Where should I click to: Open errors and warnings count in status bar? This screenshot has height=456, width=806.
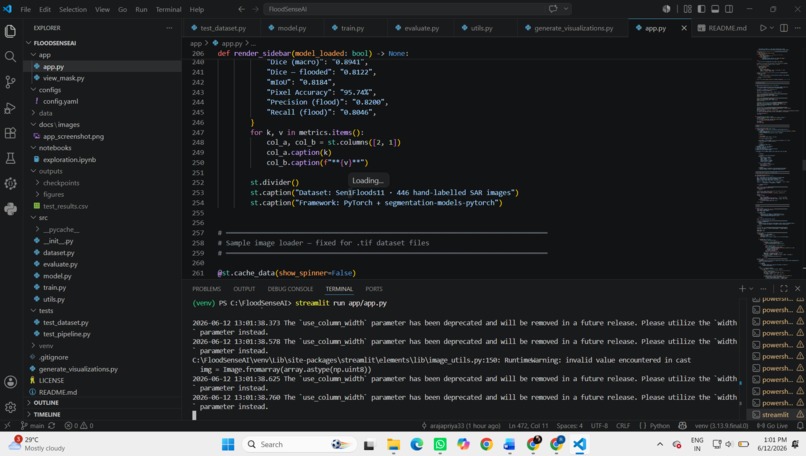79,426
